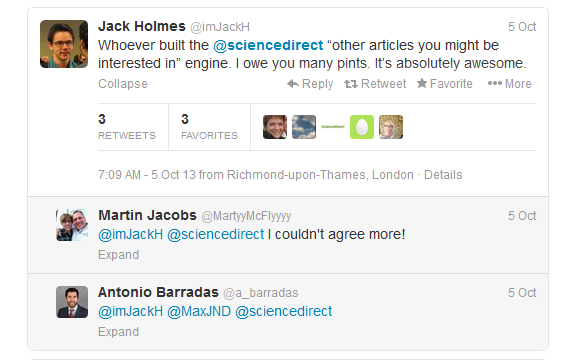The width and height of the screenshot is (566, 360).
Task: Open the green egg default avatar
Action: click(362, 127)
